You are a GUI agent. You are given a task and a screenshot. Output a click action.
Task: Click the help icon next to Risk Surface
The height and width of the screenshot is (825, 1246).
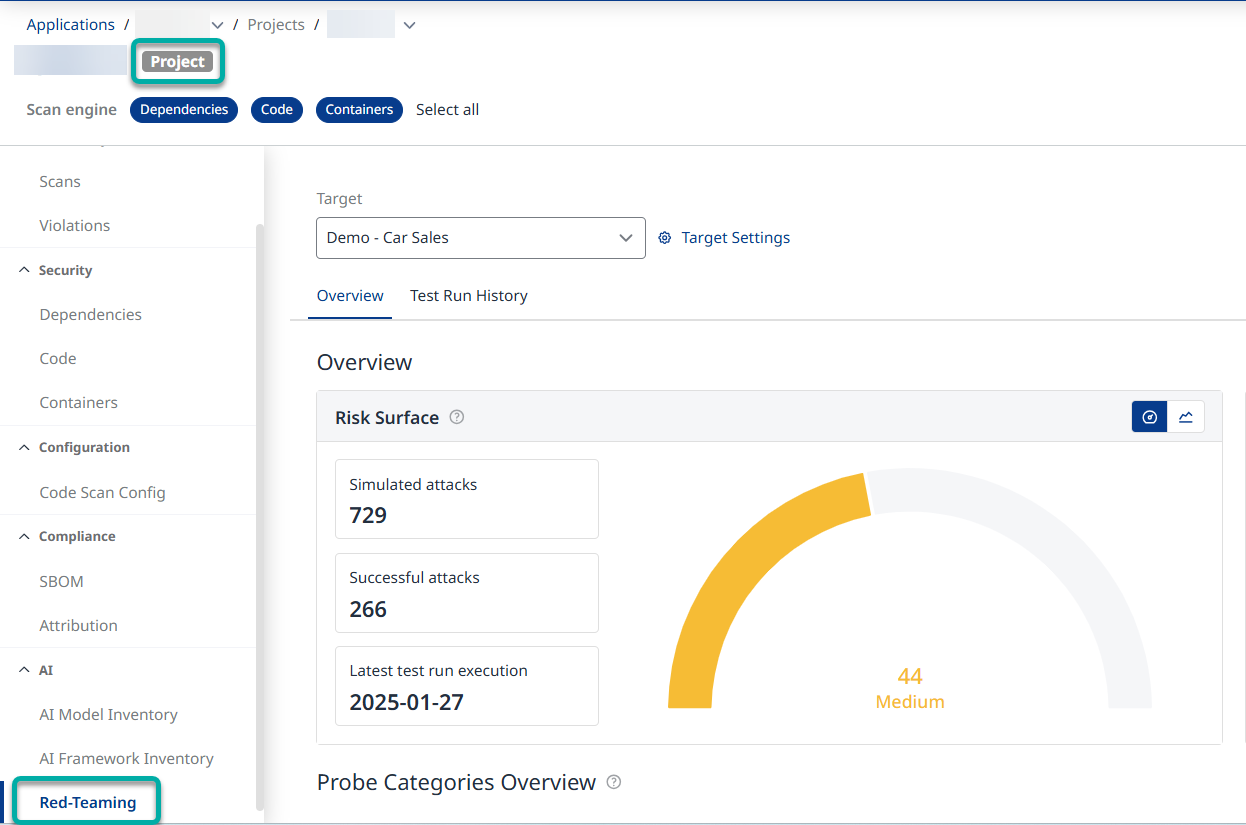click(457, 417)
